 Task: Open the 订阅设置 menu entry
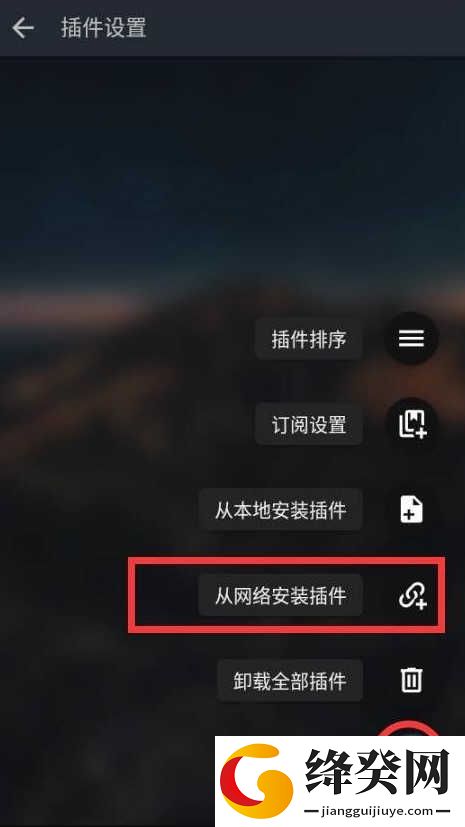click(309, 425)
